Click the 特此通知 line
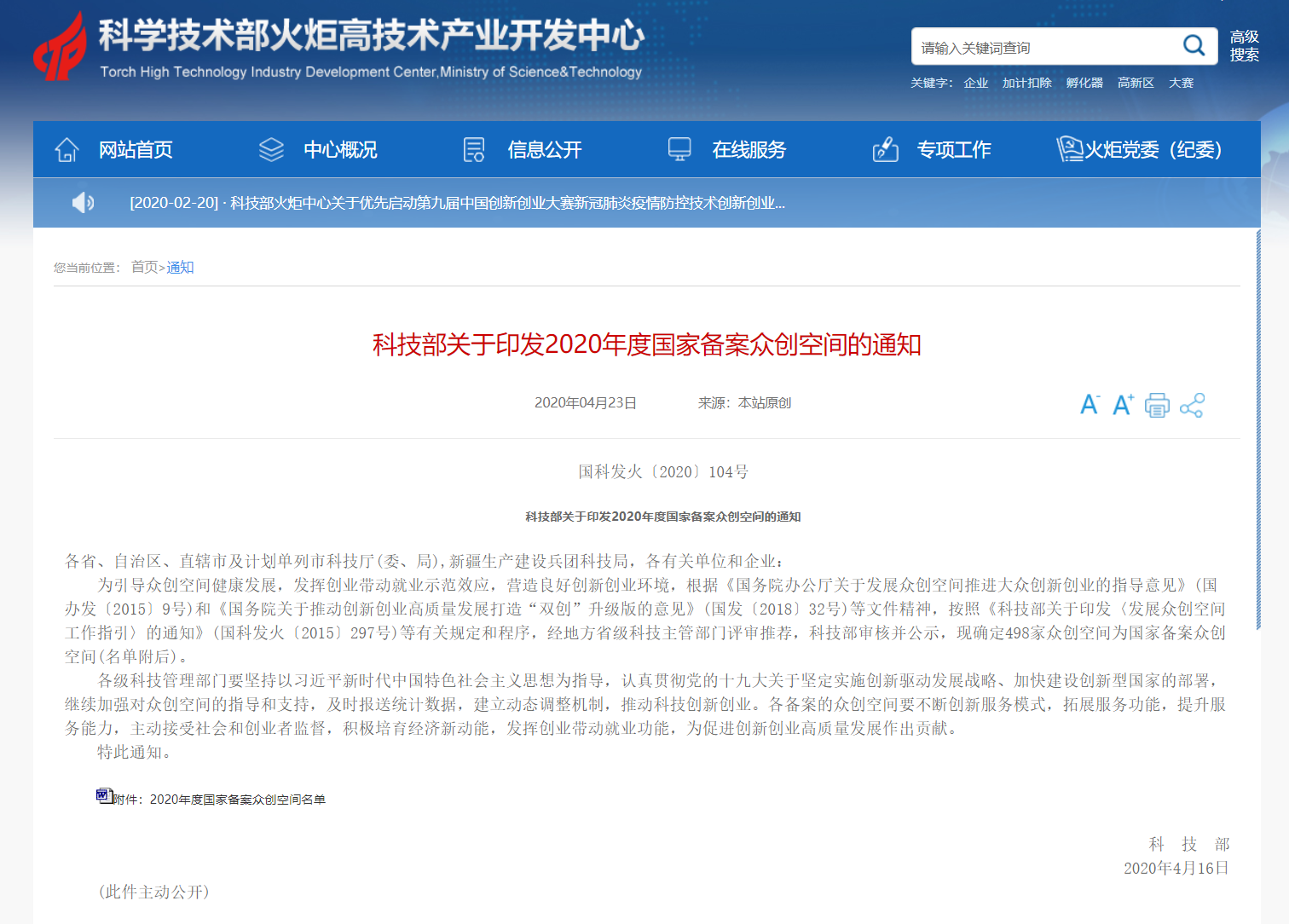 [136, 752]
